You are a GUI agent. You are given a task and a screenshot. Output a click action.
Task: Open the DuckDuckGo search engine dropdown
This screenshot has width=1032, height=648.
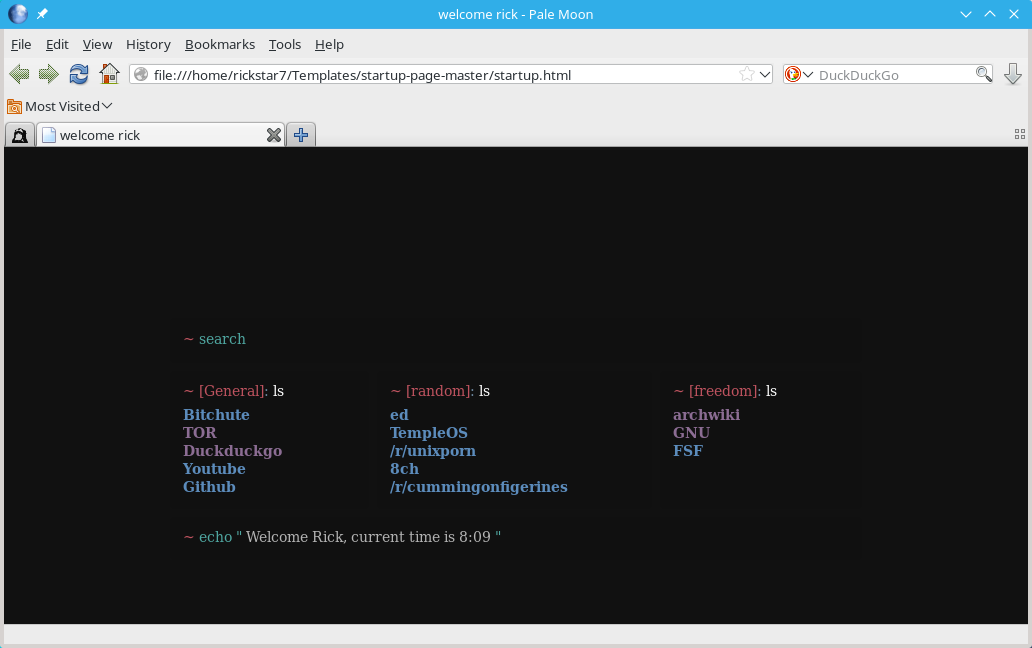pyautogui.click(x=796, y=74)
